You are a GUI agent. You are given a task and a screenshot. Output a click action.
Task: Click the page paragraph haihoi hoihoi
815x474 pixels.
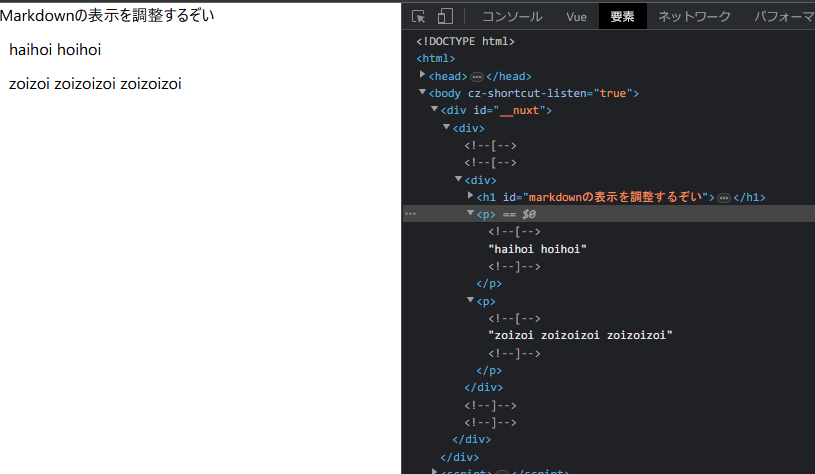pos(55,50)
